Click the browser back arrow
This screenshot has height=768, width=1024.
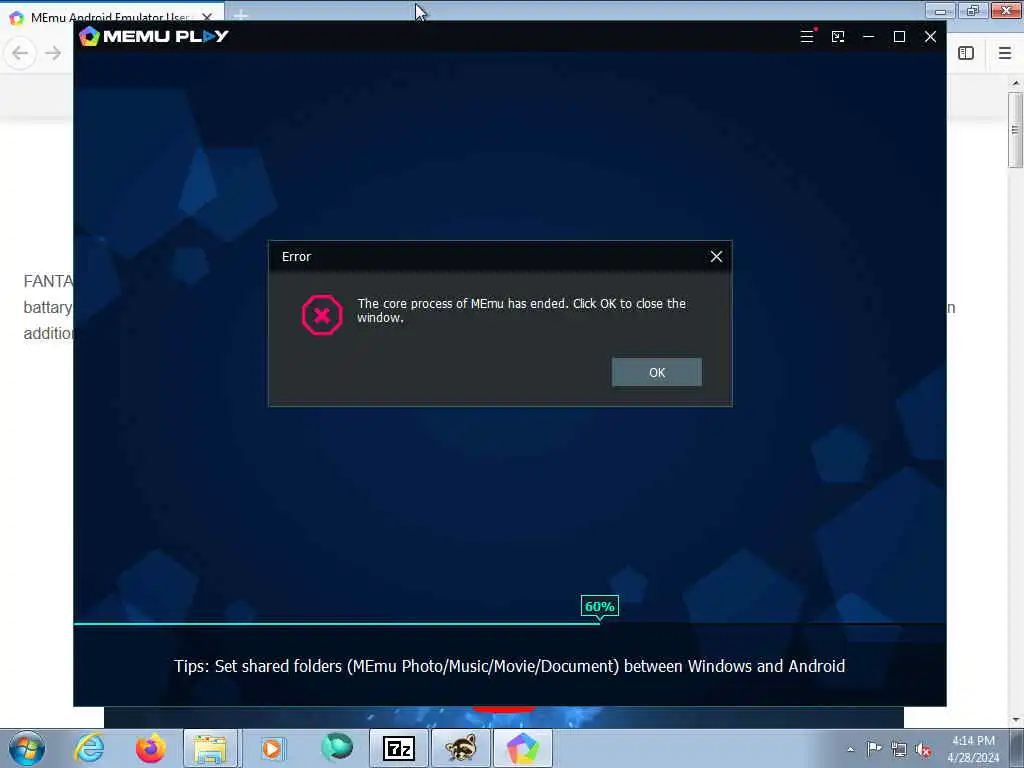[x=20, y=53]
